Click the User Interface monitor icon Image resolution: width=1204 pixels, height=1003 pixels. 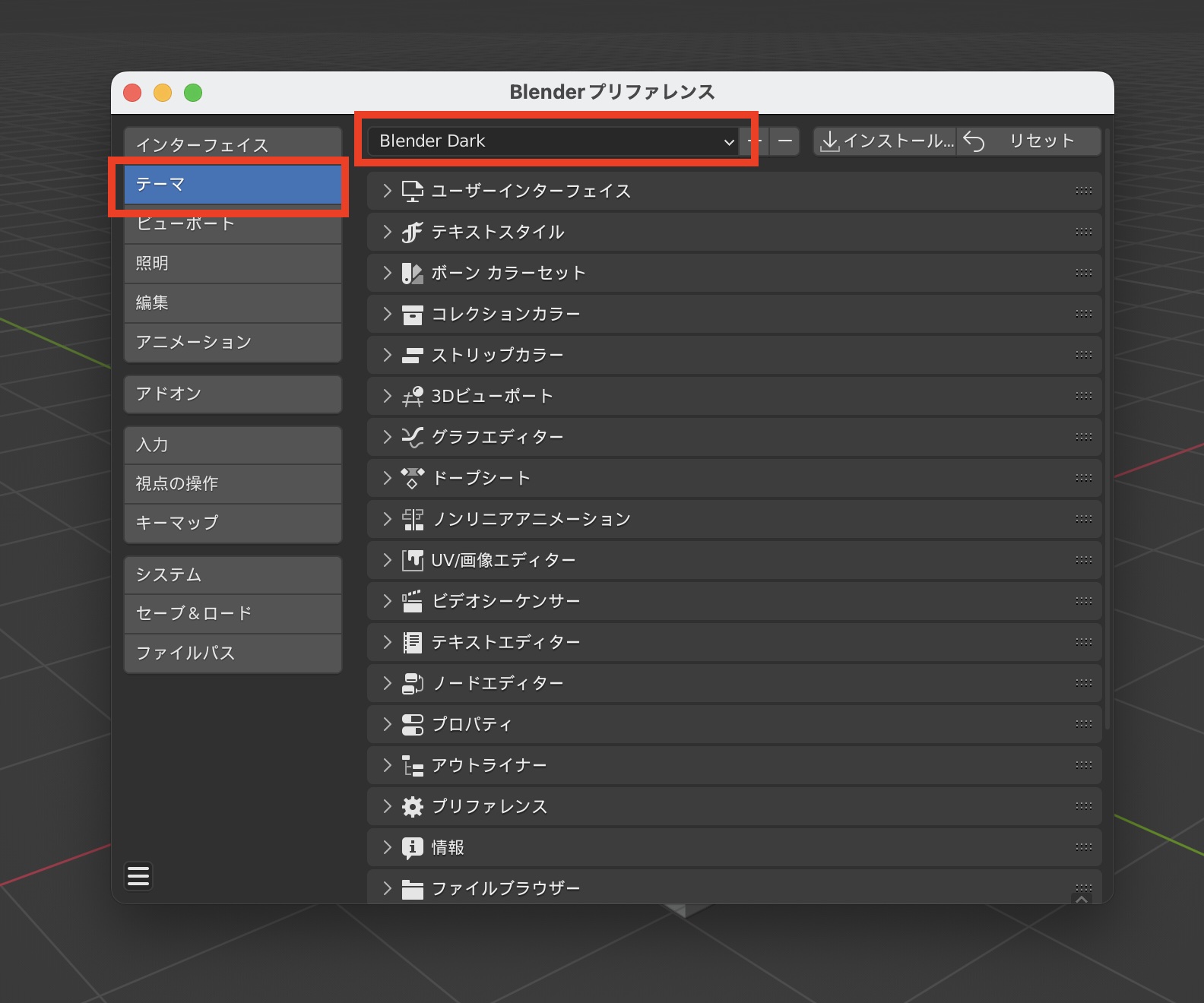pyautogui.click(x=412, y=191)
